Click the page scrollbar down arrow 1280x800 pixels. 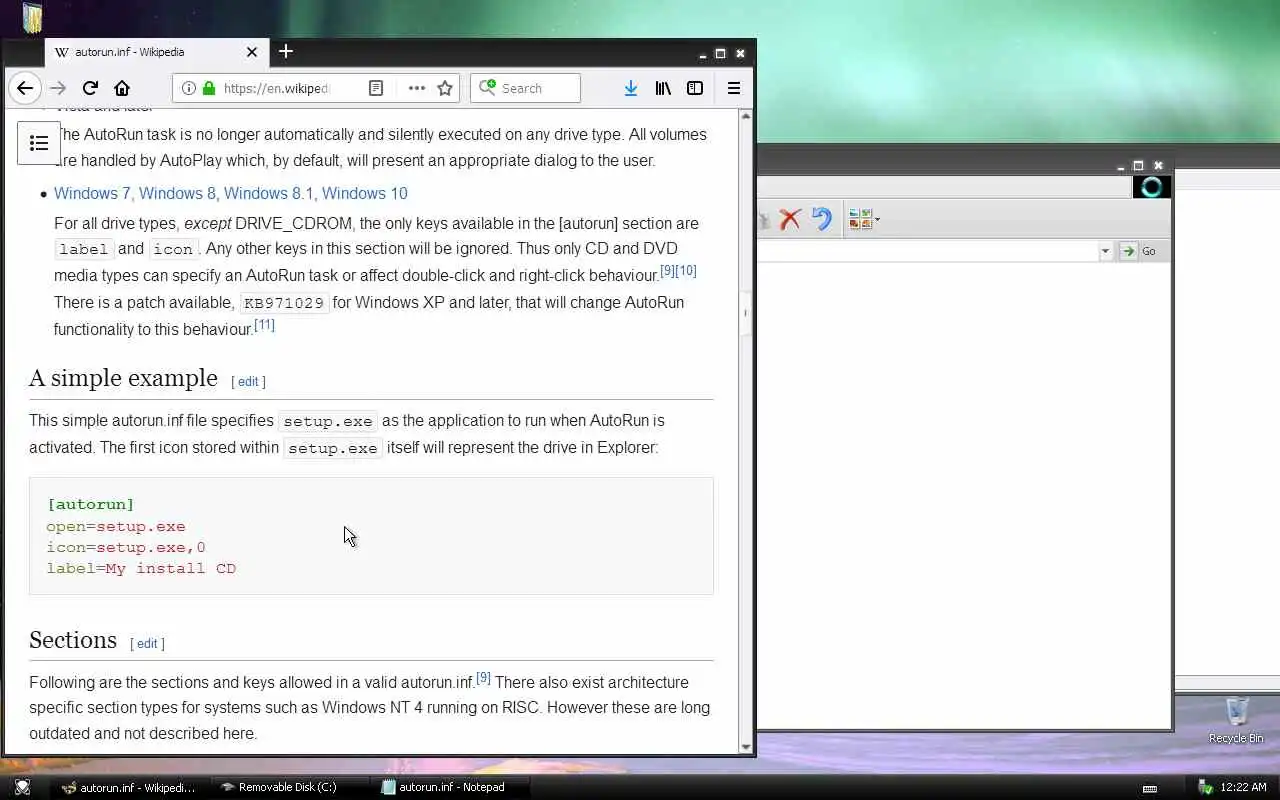[745, 746]
